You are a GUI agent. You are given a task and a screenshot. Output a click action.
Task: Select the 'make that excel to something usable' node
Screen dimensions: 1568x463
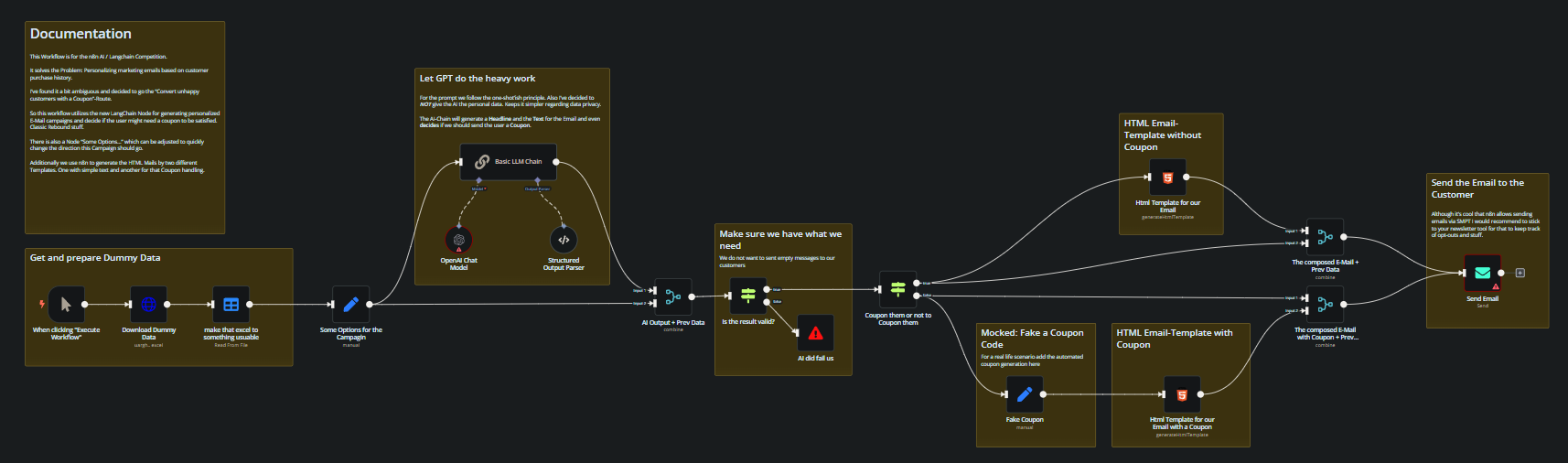pyautogui.click(x=231, y=304)
